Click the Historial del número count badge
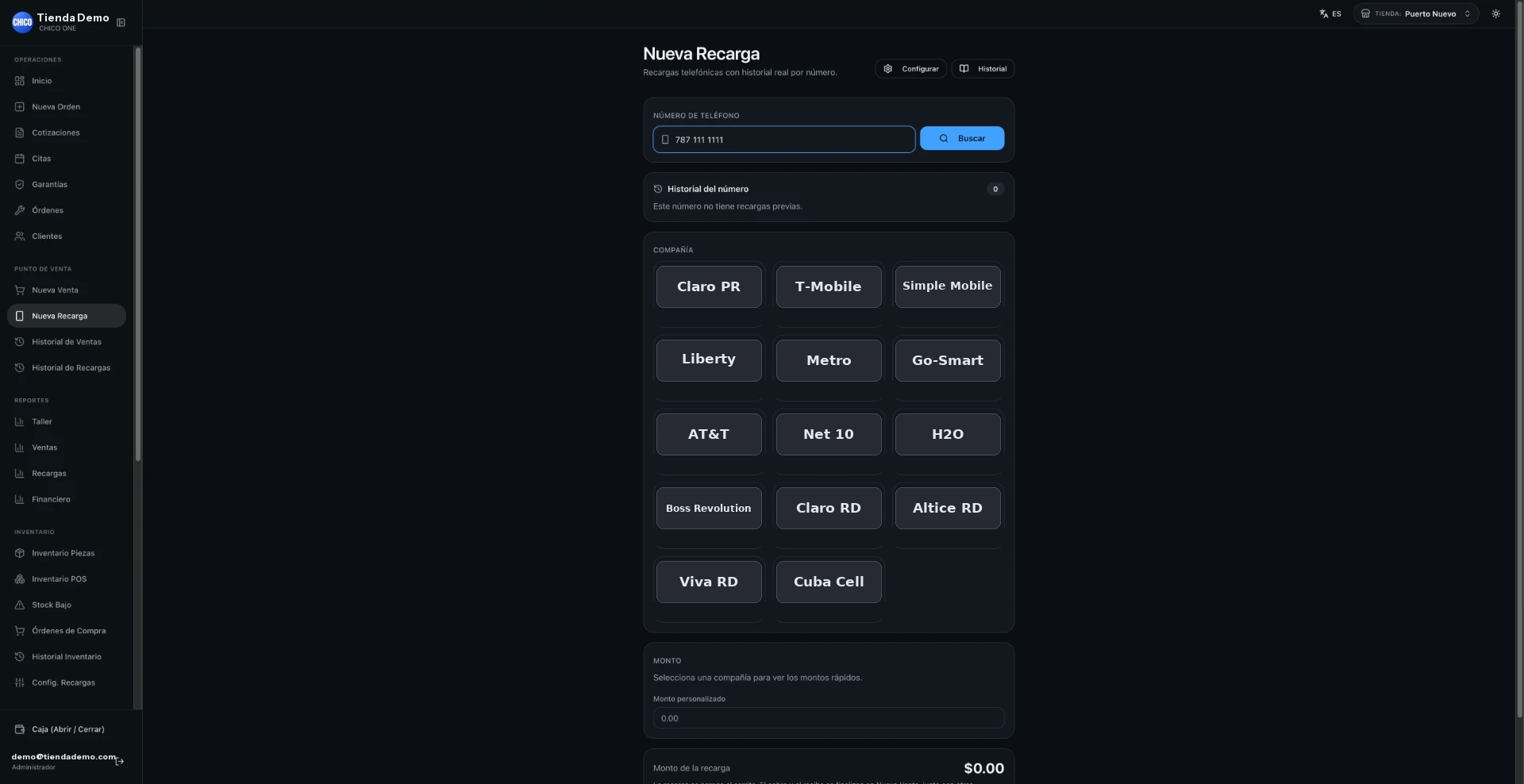This screenshot has height=784, width=1524. [995, 189]
